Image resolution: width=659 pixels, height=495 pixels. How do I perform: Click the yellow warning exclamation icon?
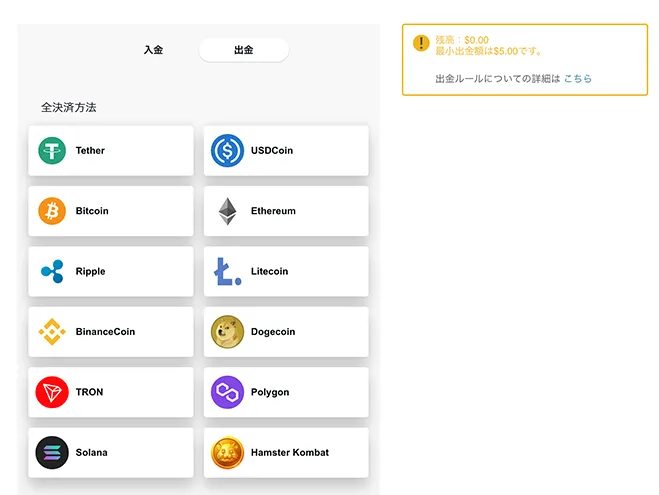pos(421,43)
